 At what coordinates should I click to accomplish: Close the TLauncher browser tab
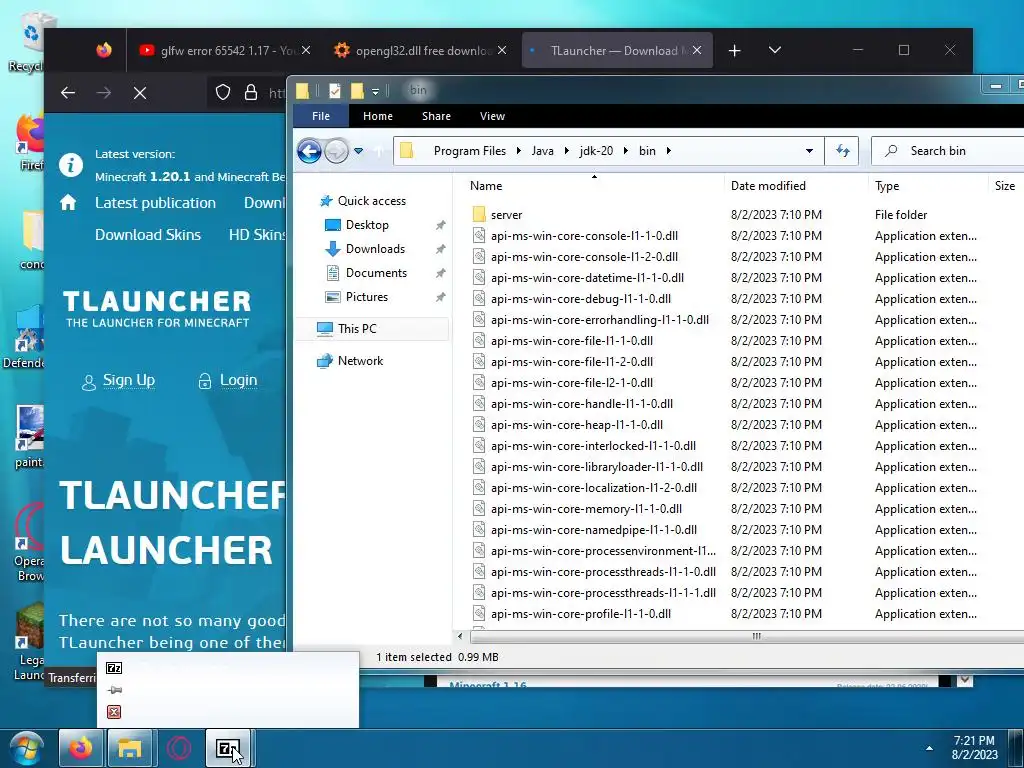point(697,50)
